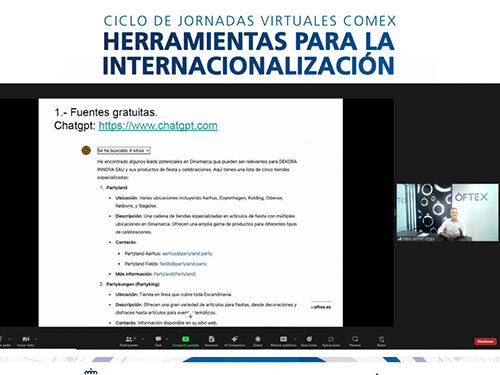Select the speaker video thumbnail with OFTEX logo
The height and width of the screenshot is (375, 500).
(x=448, y=212)
